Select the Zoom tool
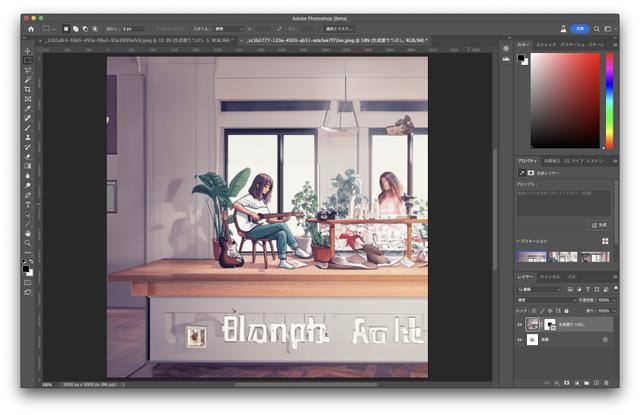640x415 pixels. coord(28,242)
